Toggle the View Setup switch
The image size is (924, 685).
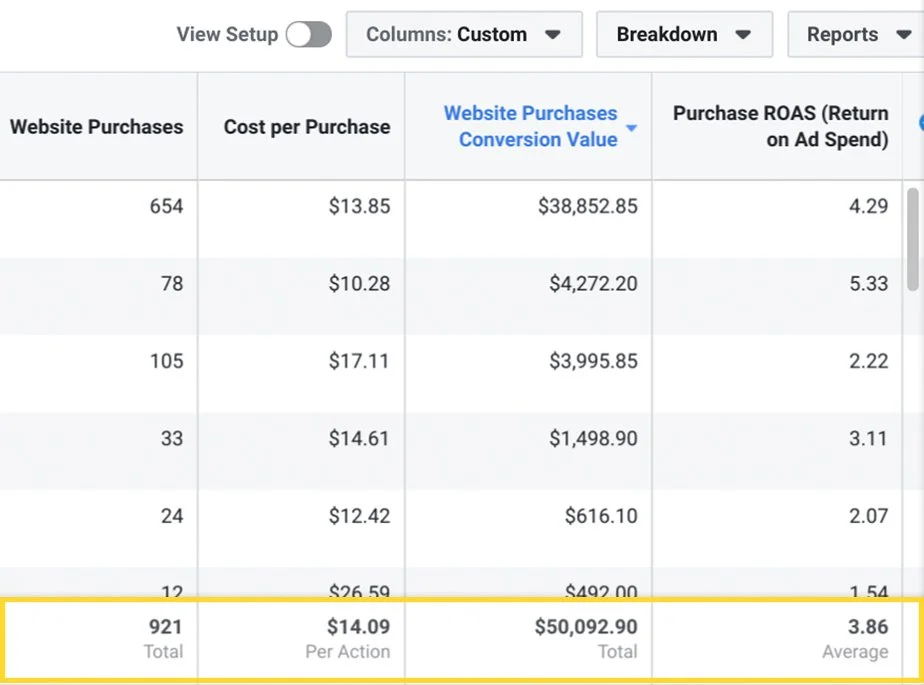click(308, 35)
